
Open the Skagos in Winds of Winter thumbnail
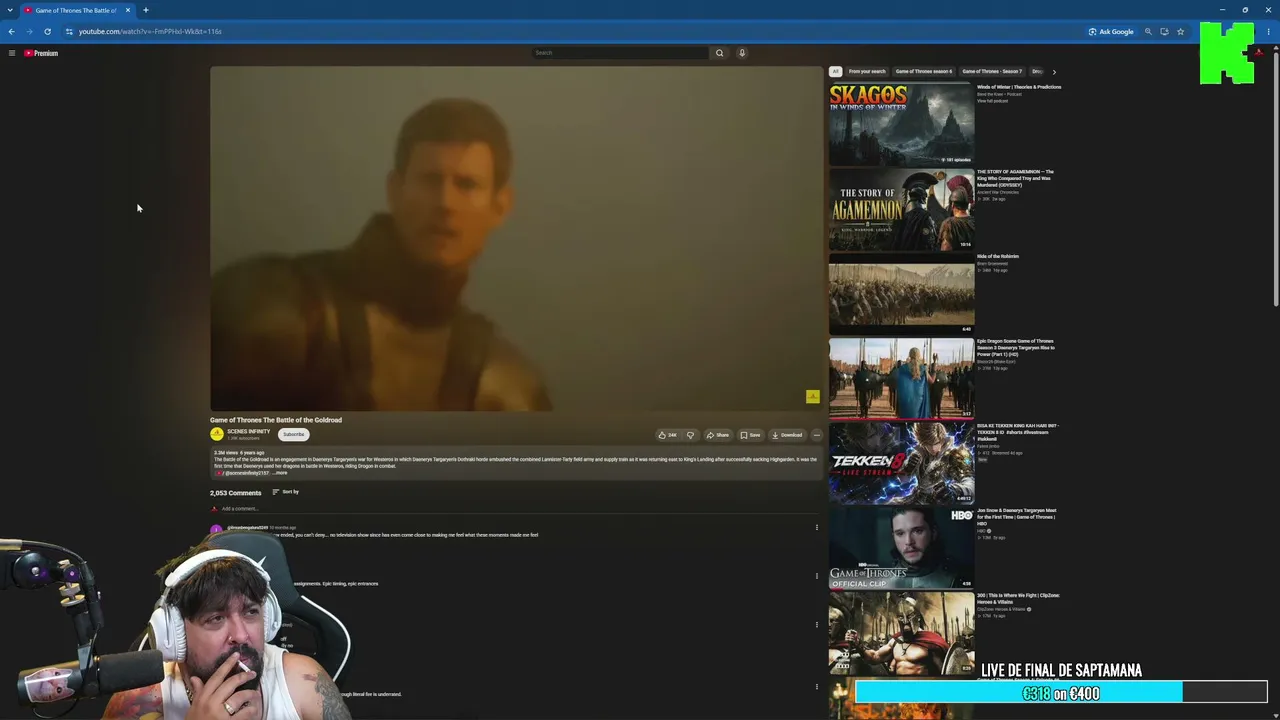click(901, 124)
